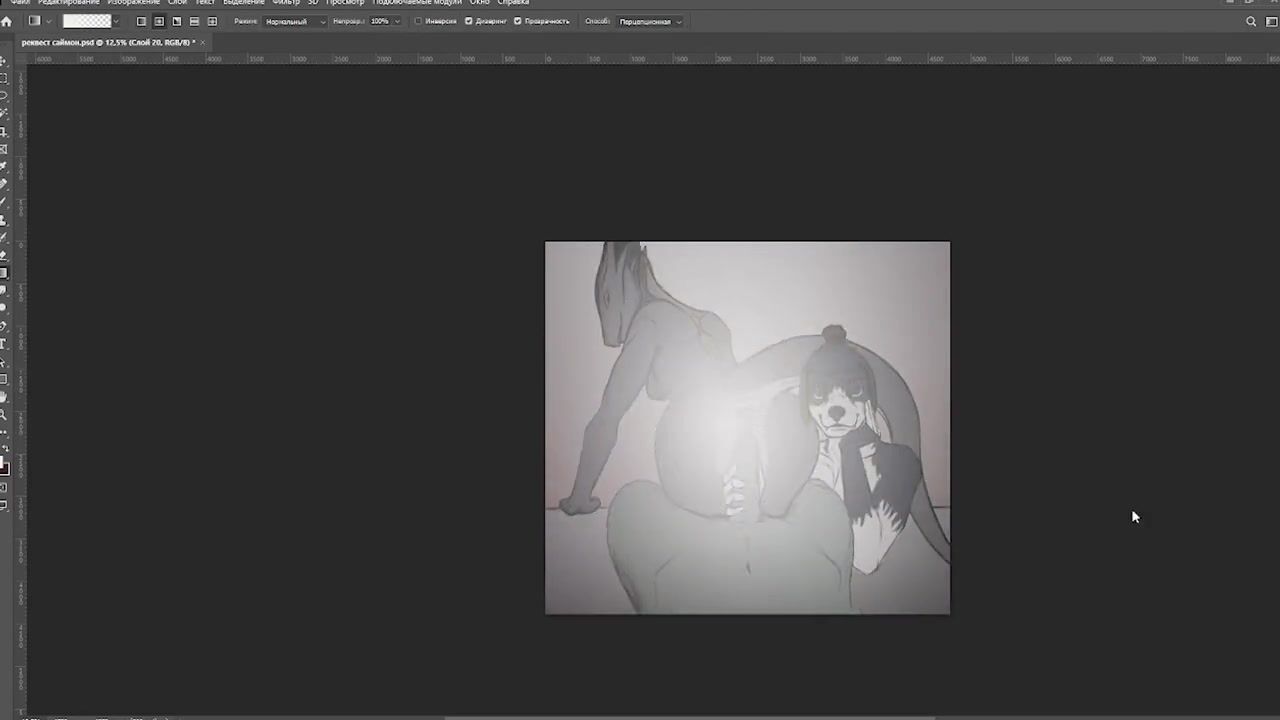This screenshot has height=720, width=1280.
Task: Click the gradient preview swatch
Action: 87,21
